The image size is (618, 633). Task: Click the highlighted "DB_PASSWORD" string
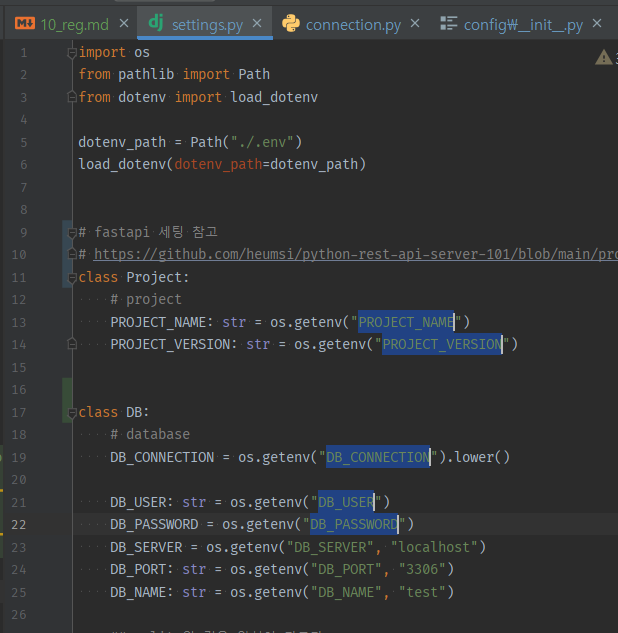pyautogui.click(x=354, y=524)
